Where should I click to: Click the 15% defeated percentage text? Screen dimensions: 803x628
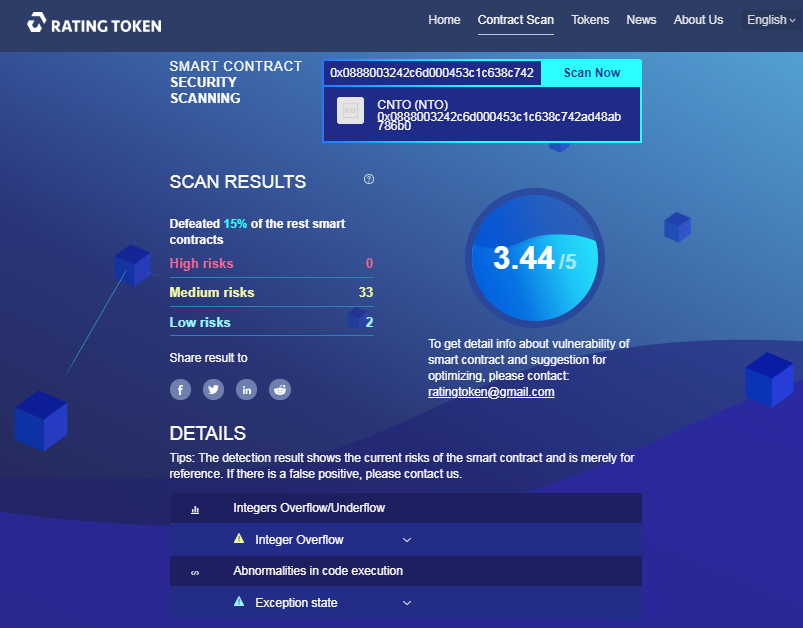coord(235,224)
